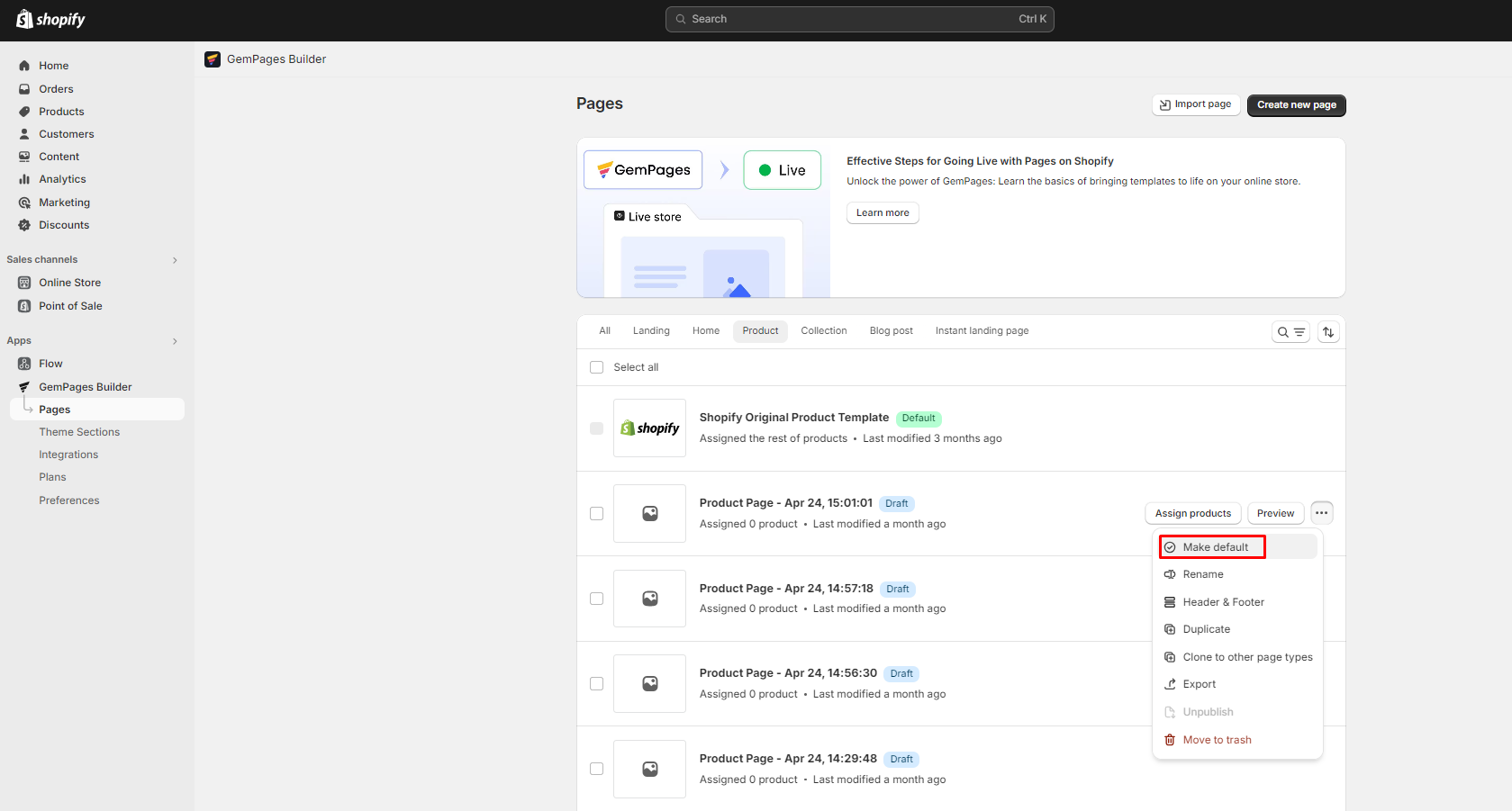Expand the Apps section chevron
Image resolution: width=1512 pixels, height=811 pixels.
[174, 340]
